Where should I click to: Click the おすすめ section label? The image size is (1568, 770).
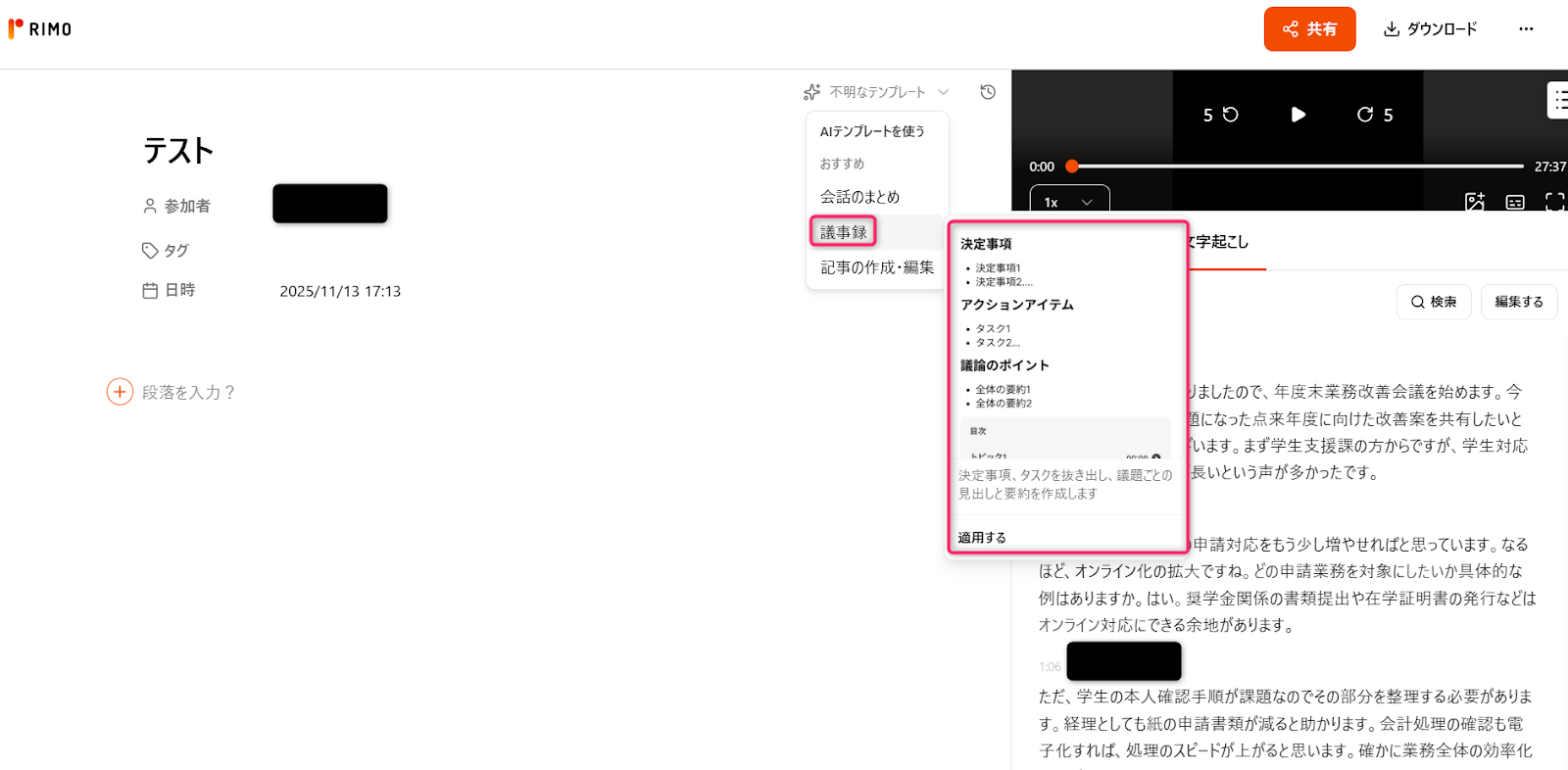tap(842, 164)
